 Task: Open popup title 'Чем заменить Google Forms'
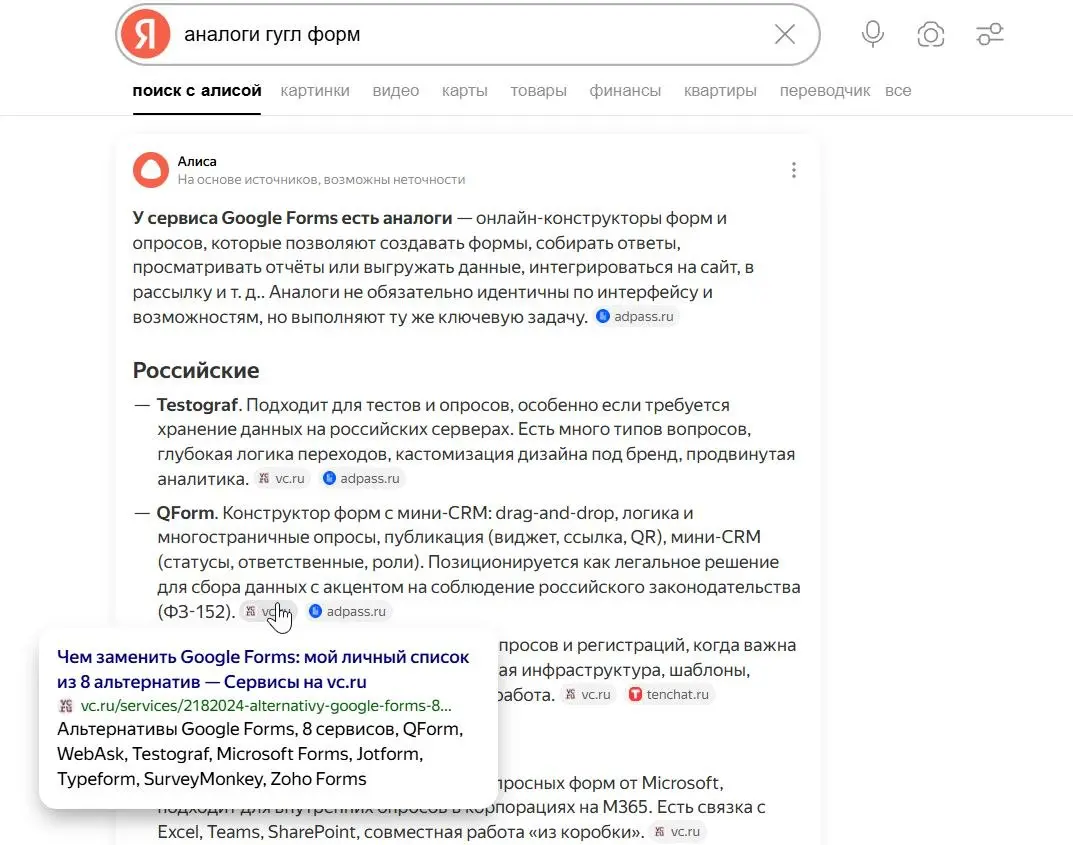(x=263, y=669)
